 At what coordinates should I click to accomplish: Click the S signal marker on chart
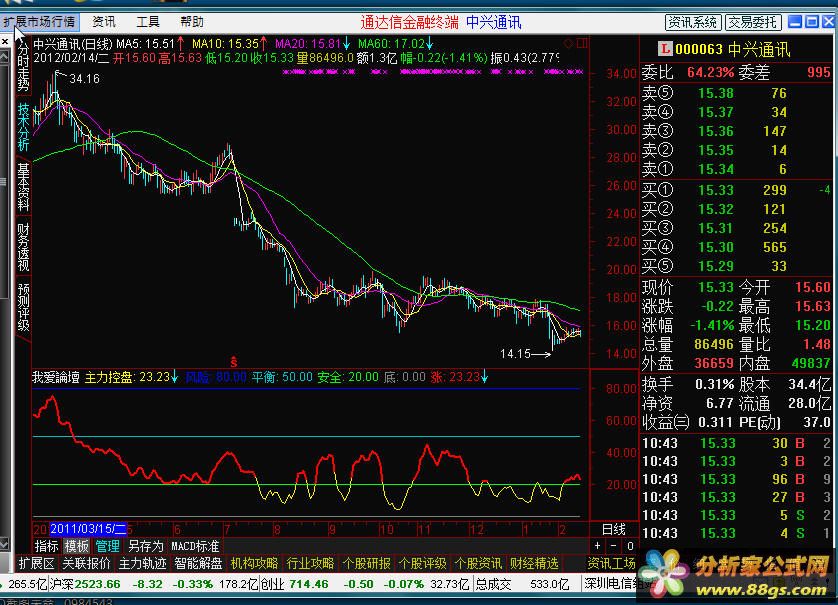tap(234, 361)
